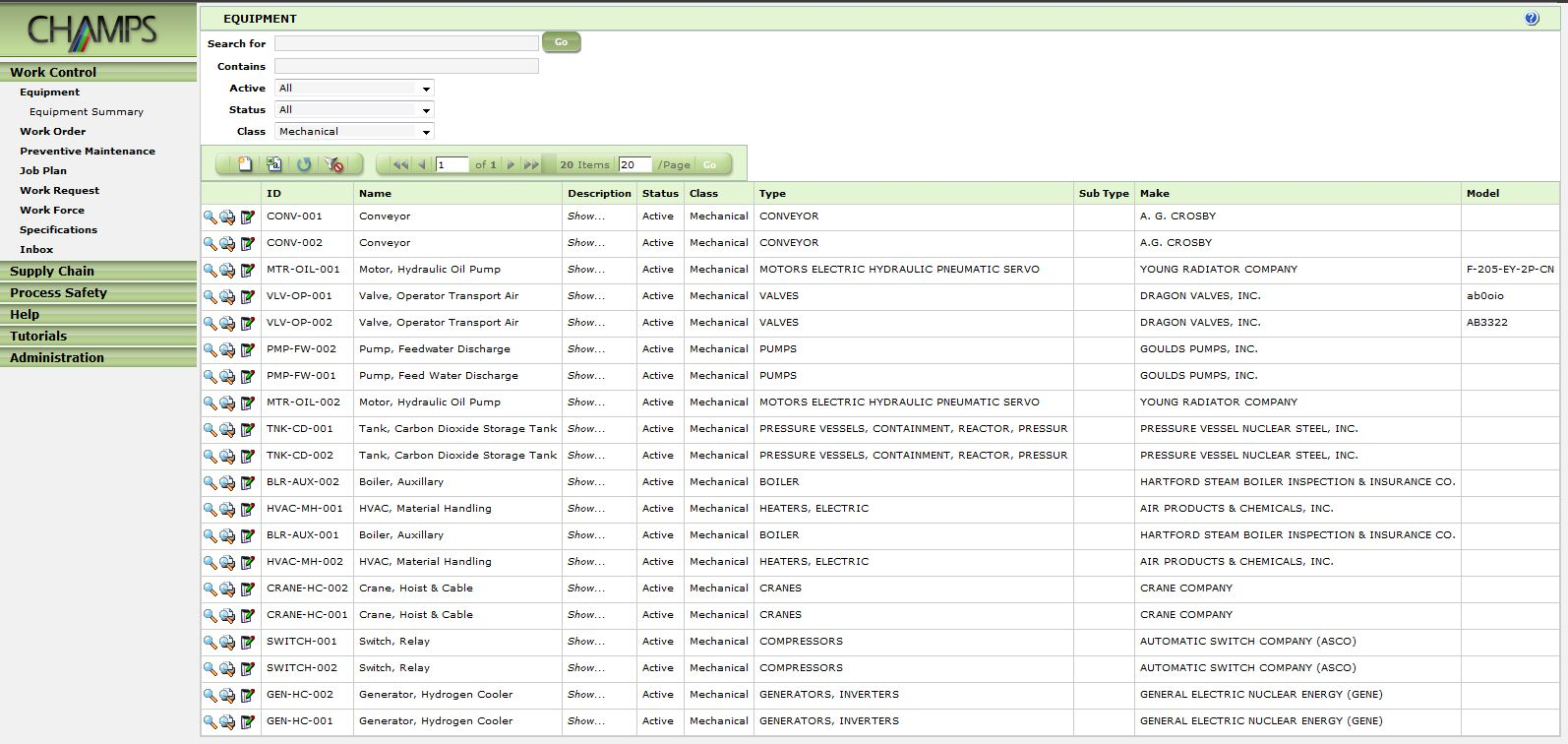View details magnifier for BLR-AUX-002
Image resolution: width=1568 pixels, height=744 pixels.
[x=210, y=482]
